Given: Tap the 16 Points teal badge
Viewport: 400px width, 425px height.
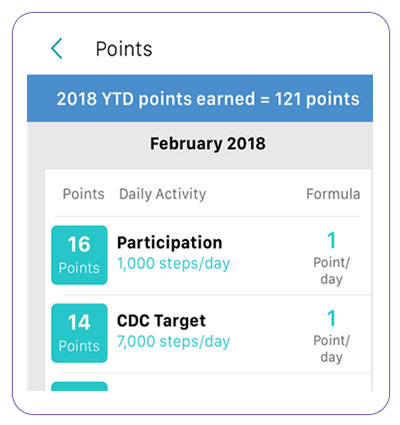Looking at the screenshot, I should coord(79,255).
